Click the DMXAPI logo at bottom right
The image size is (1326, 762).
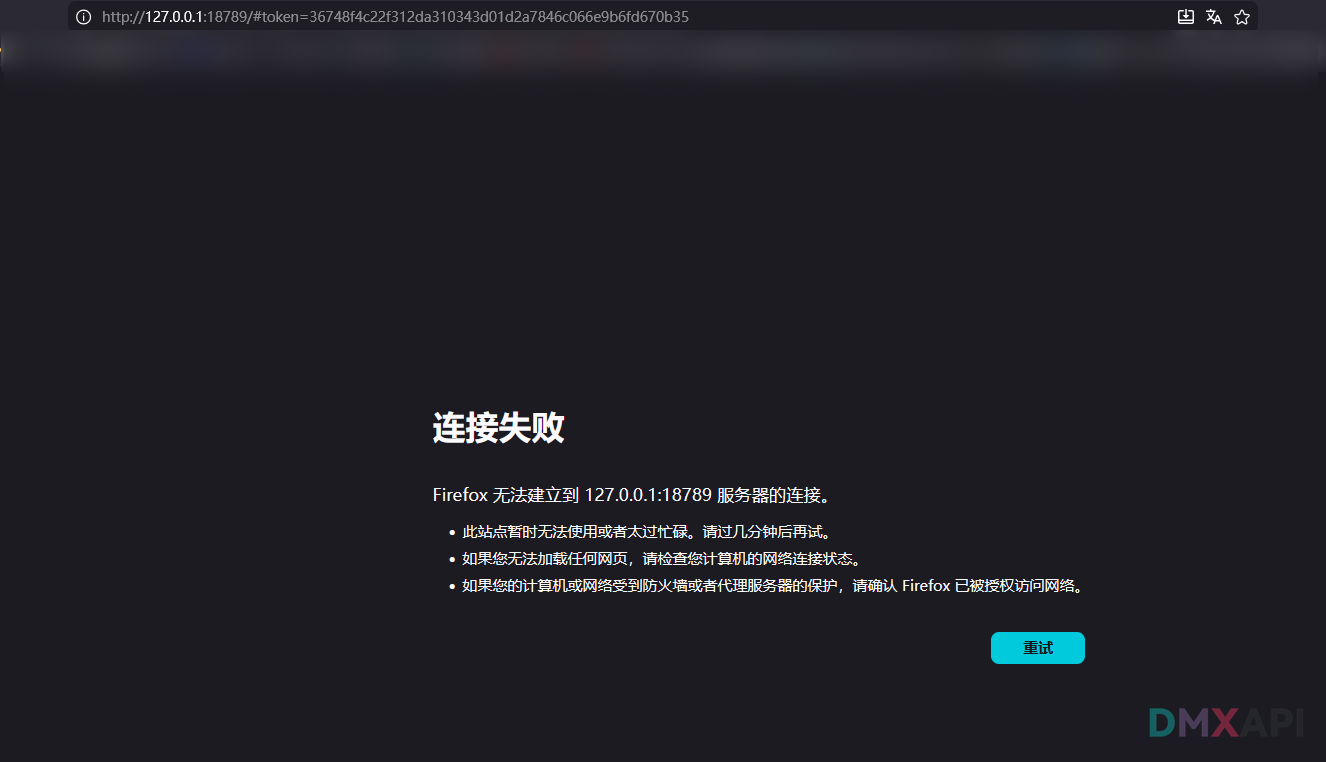pyautogui.click(x=1228, y=723)
